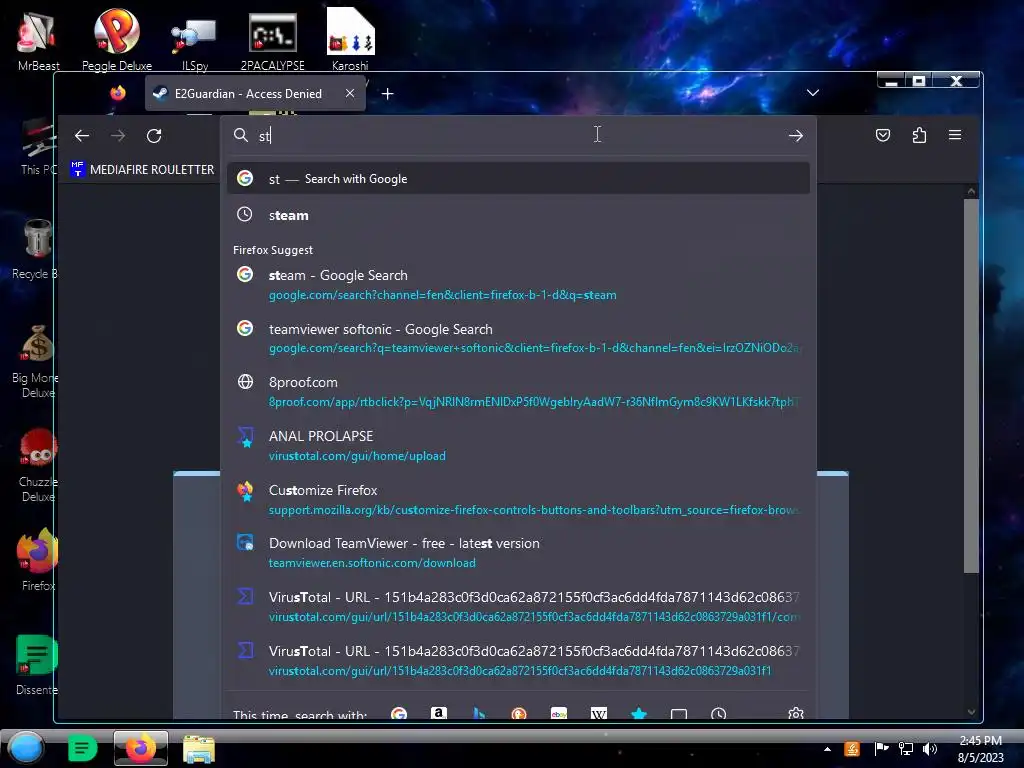Viewport: 1024px width, 768px height.
Task: Search this time with DuckDuckGo icon
Action: (519, 713)
